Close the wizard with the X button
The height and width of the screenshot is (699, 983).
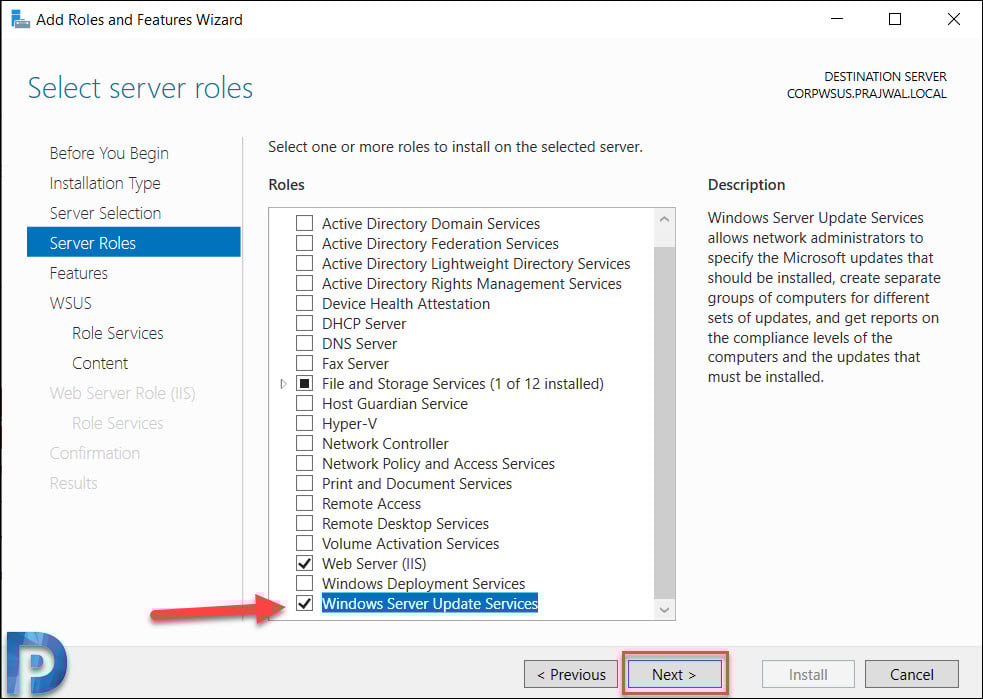point(954,19)
